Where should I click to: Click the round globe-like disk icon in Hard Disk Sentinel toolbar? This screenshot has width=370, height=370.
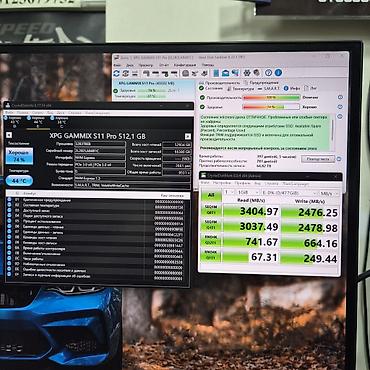click(186, 73)
